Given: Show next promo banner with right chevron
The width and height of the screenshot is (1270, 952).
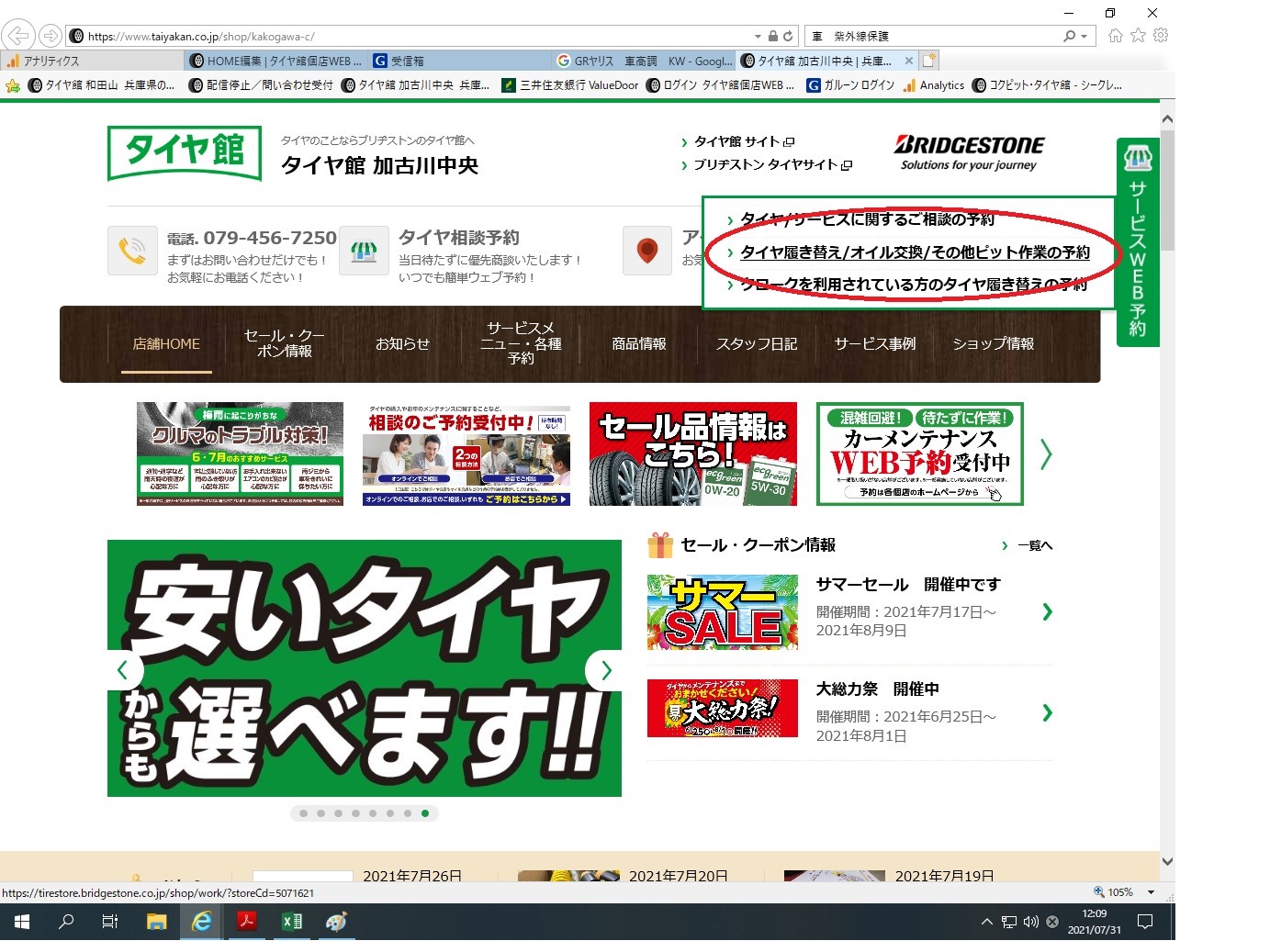Looking at the screenshot, I should click(x=1046, y=454).
